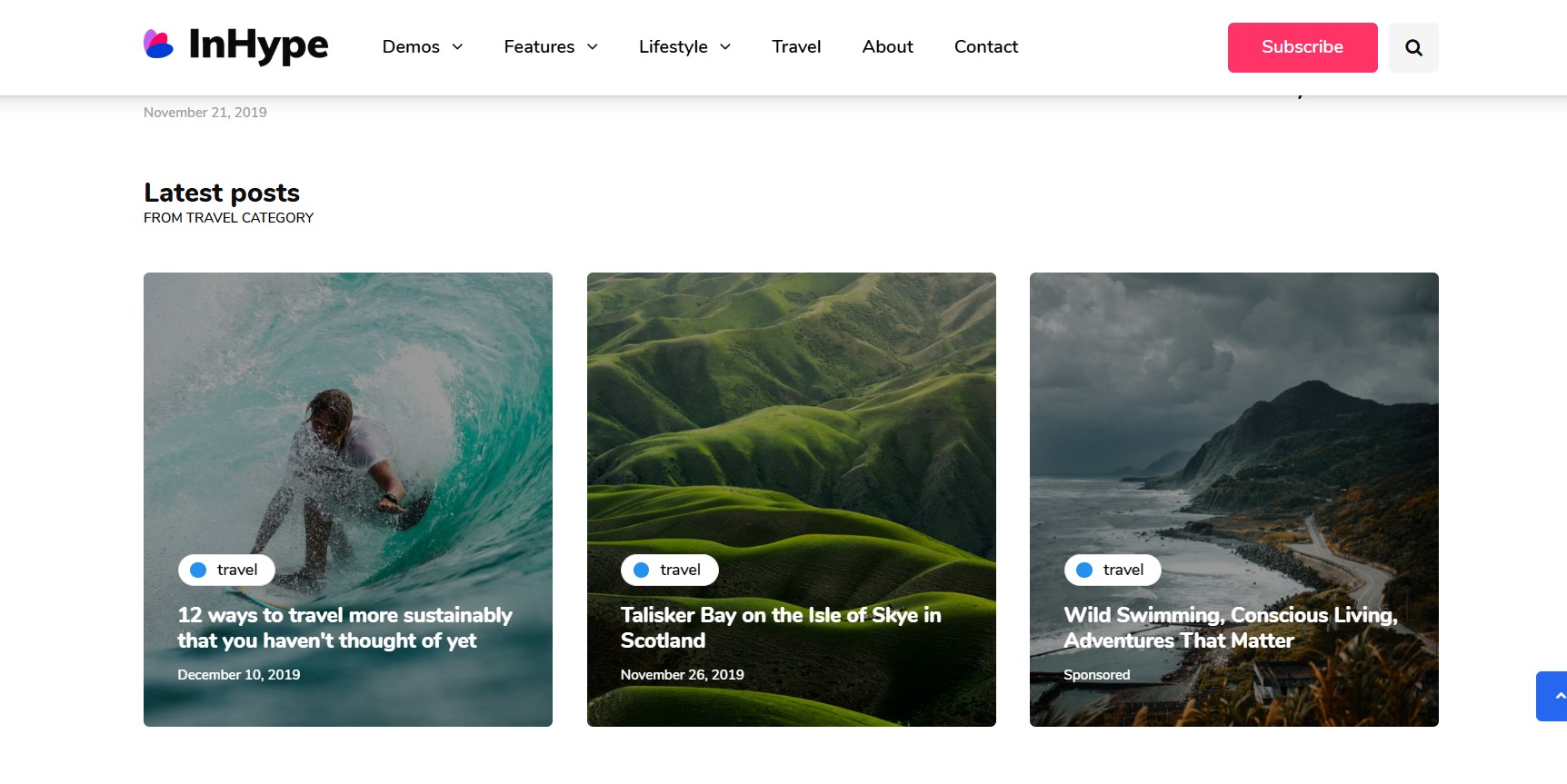The height and width of the screenshot is (784, 1567).
Task: Expand the Features menu chevron
Action: coord(593,47)
